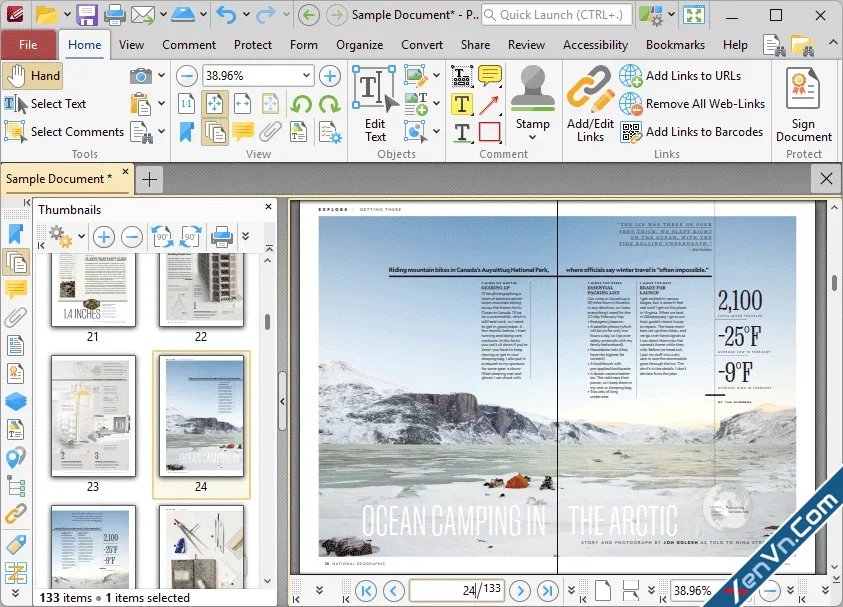Open the undo history dropdown arrow
This screenshot has height=607, width=843.
pos(246,15)
